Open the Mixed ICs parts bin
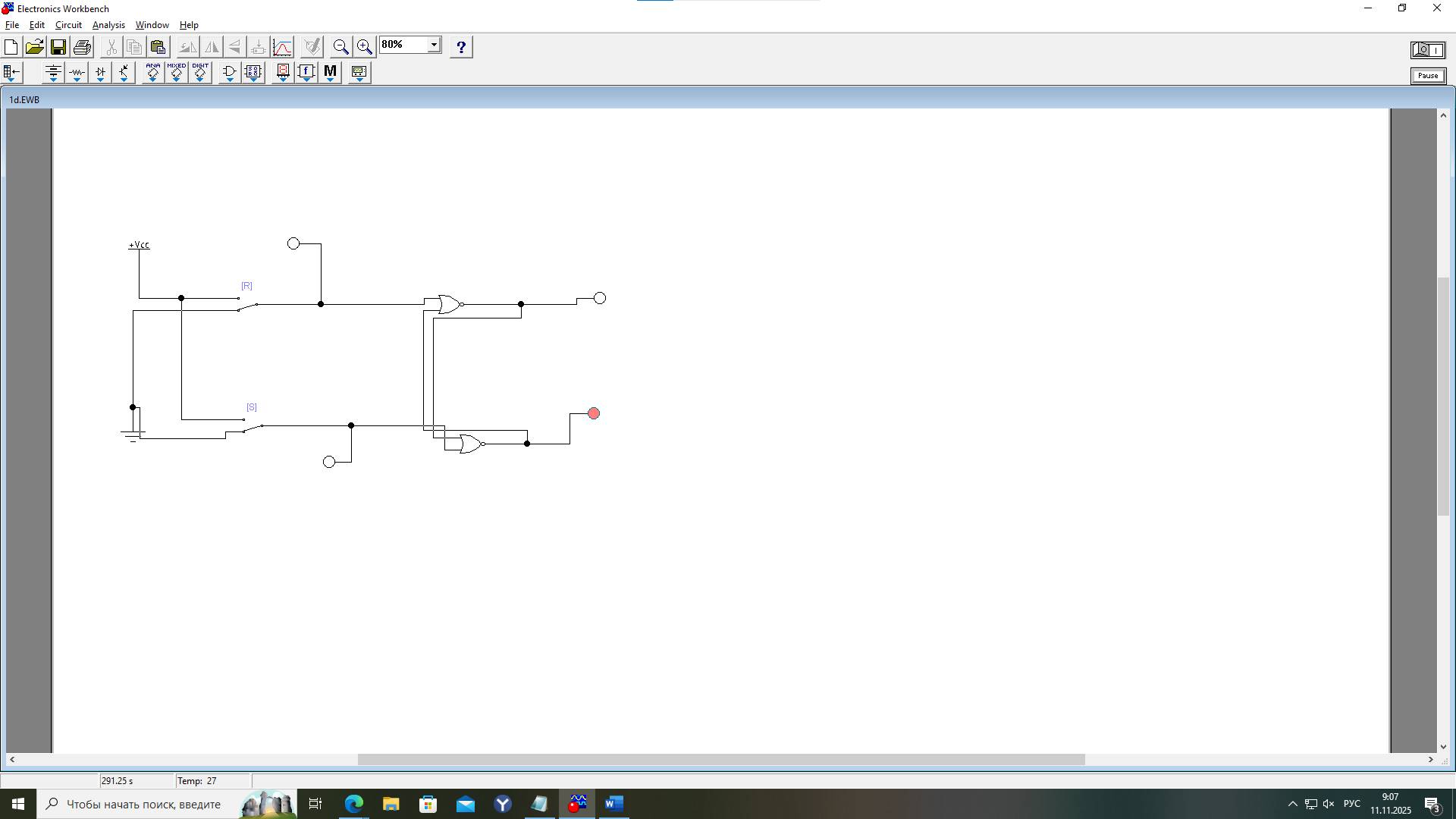This screenshot has width=1456, height=819. [x=177, y=73]
